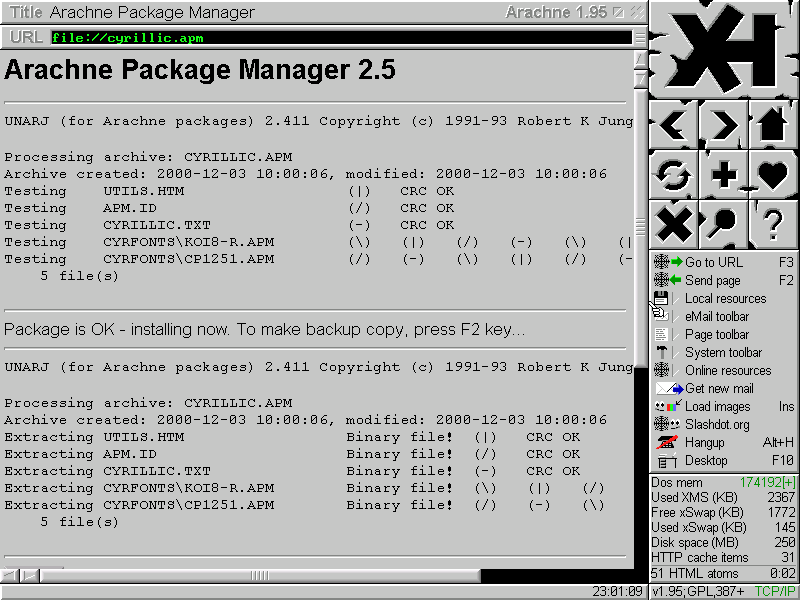Click horizontal scrollbar right arrow
Screen dimensions: 800x600
tap(30, 576)
